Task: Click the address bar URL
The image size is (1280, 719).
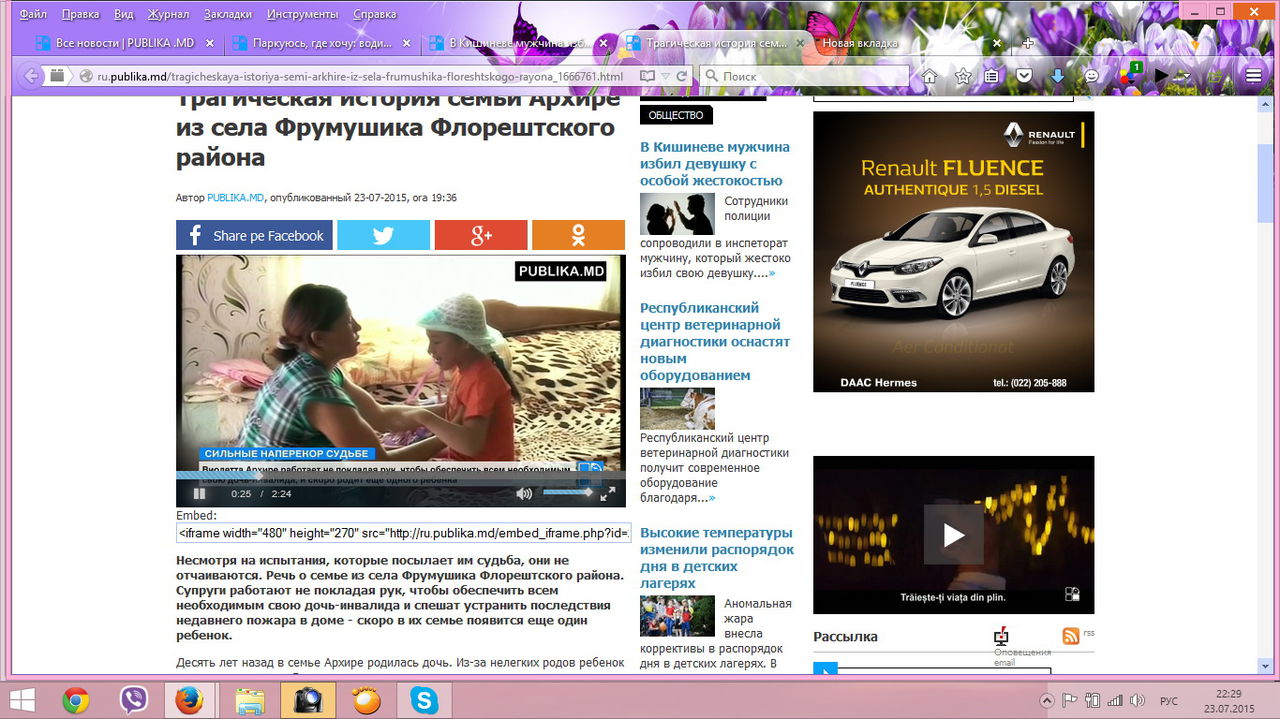Action: (x=360, y=76)
